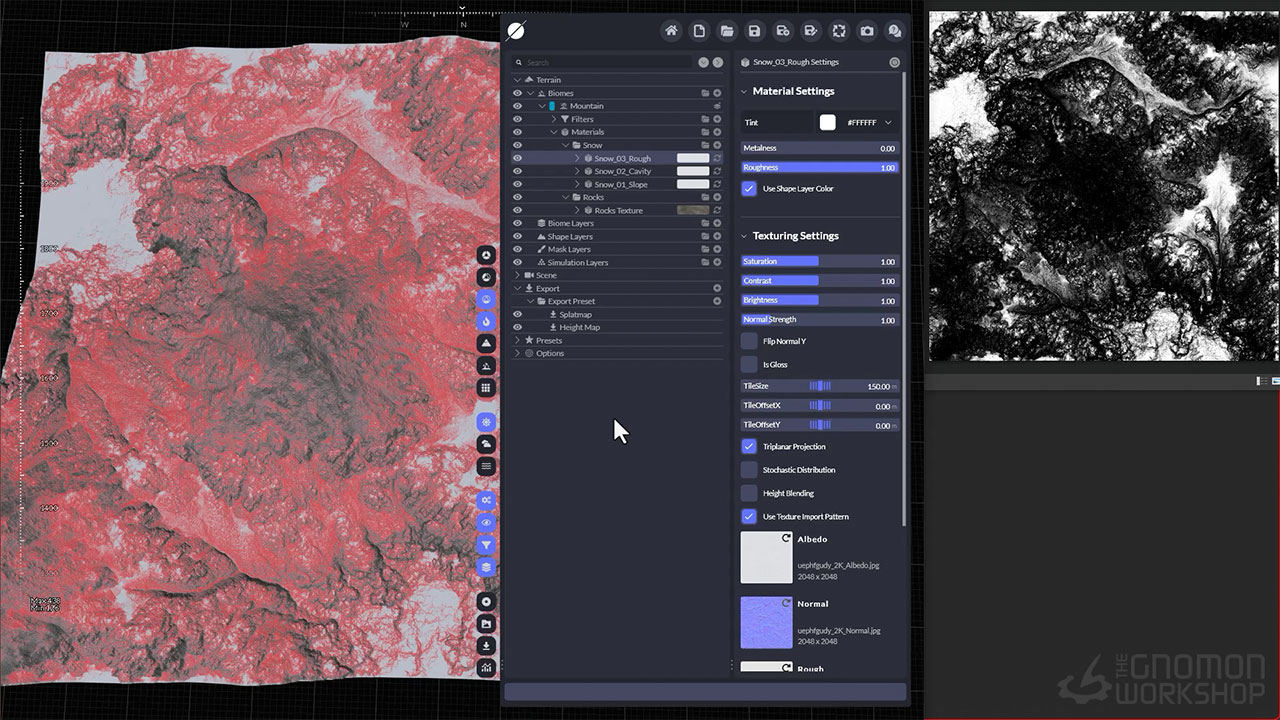This screenshot has height=720, width=1280.
Task: Click the grid icon in viewport sidebar
Action: [x=486, y=388]
